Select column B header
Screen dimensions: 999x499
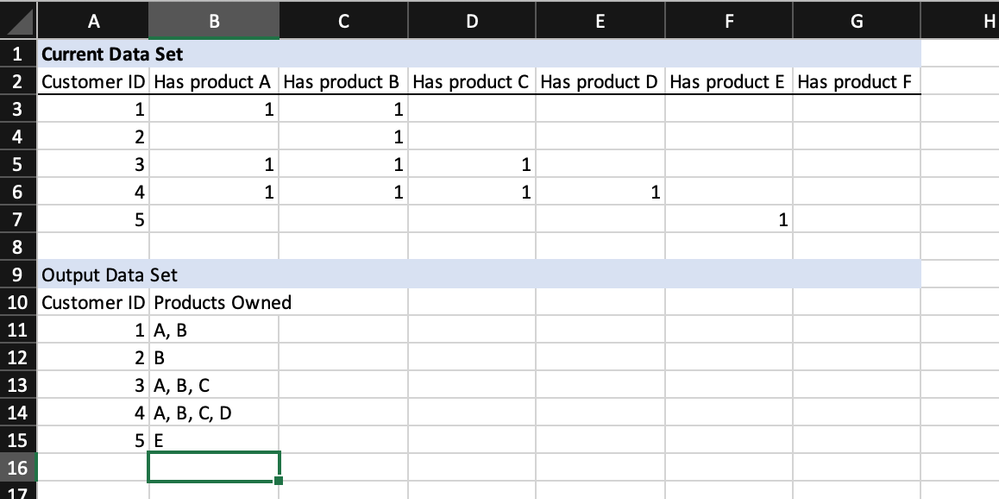click(214, 19)
